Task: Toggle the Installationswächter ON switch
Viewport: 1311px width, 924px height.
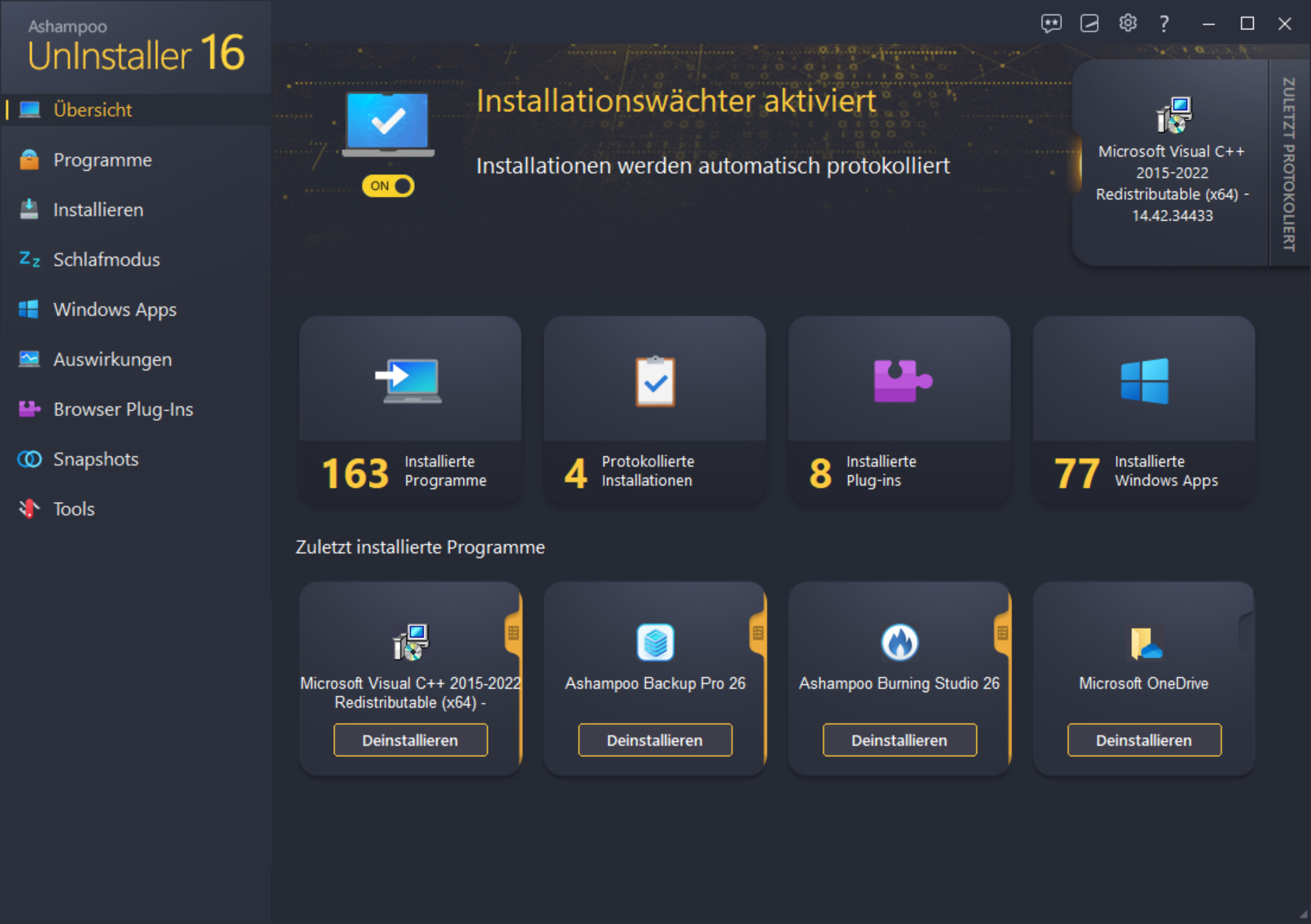Action: (387, 185)
